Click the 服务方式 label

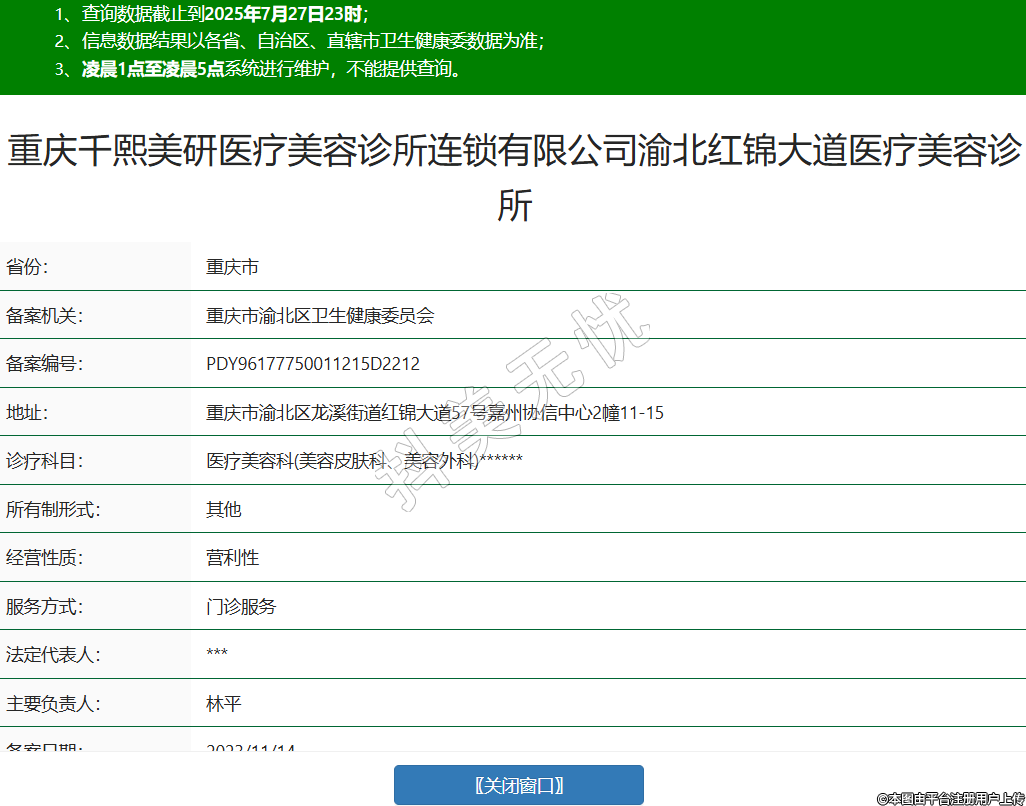(44, 606)
